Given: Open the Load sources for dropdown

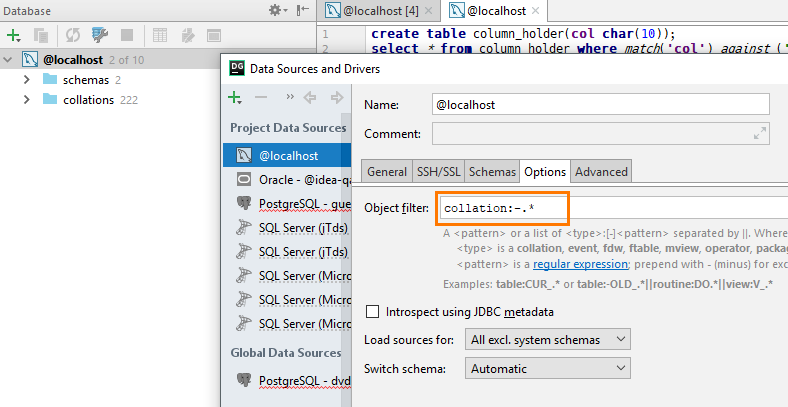Looking at the screenshot, I should point(547,340).
